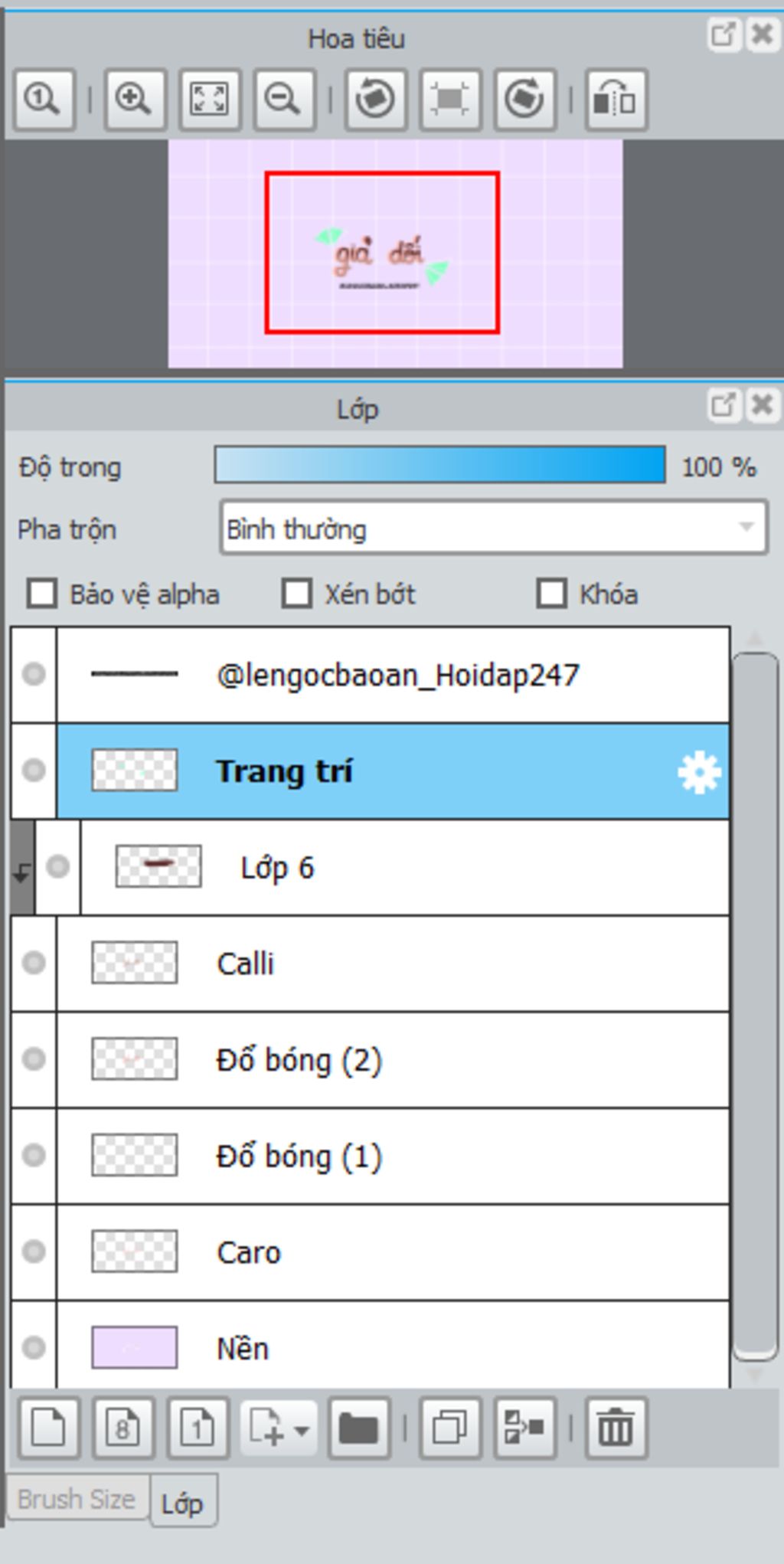Fit canvas to window in navigator
Viewport: 784px width, 1564px height.
click(x=210, y=100)
